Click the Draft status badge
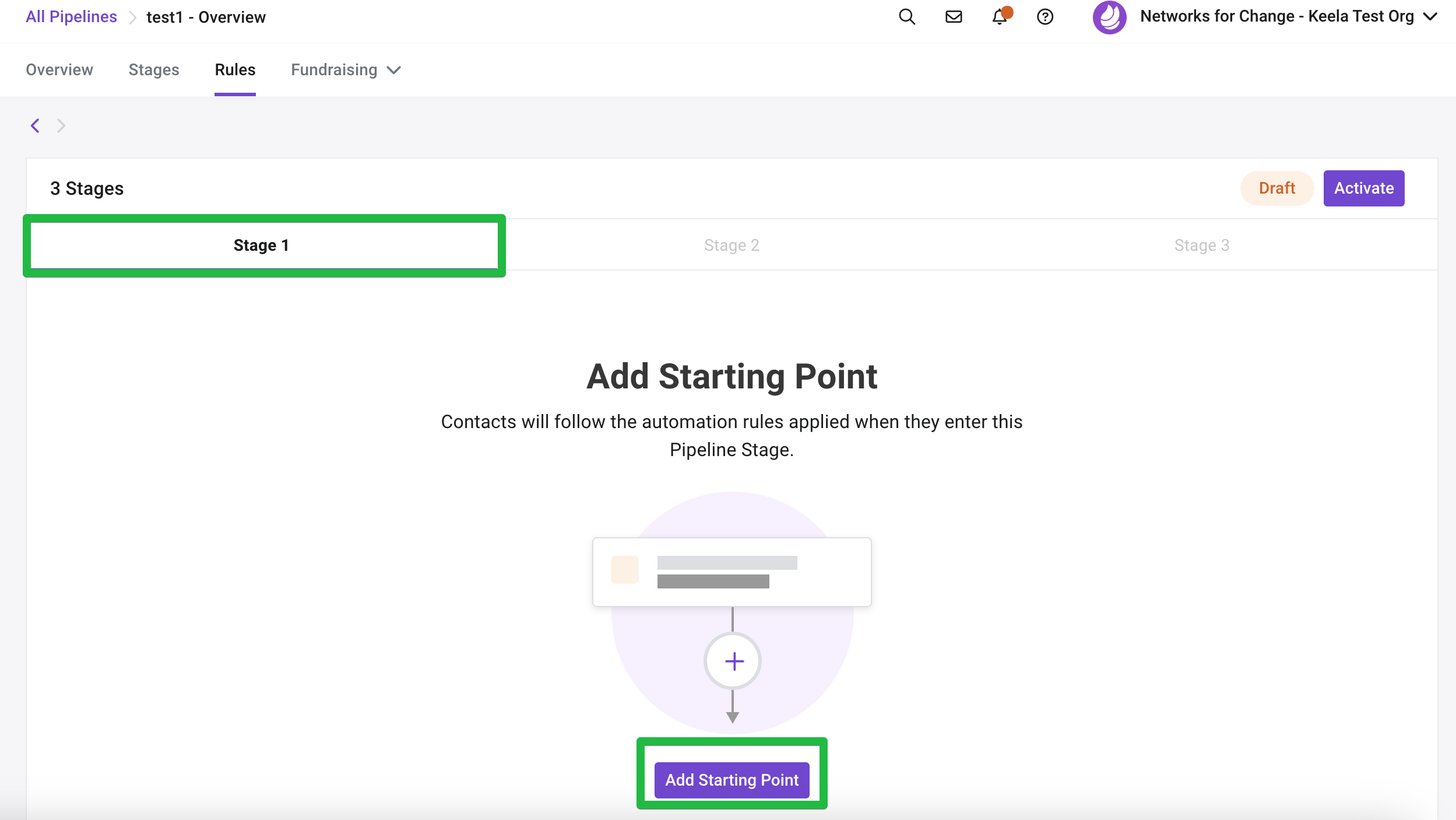The image size is (1456, 820). (x=1276, y=188)
